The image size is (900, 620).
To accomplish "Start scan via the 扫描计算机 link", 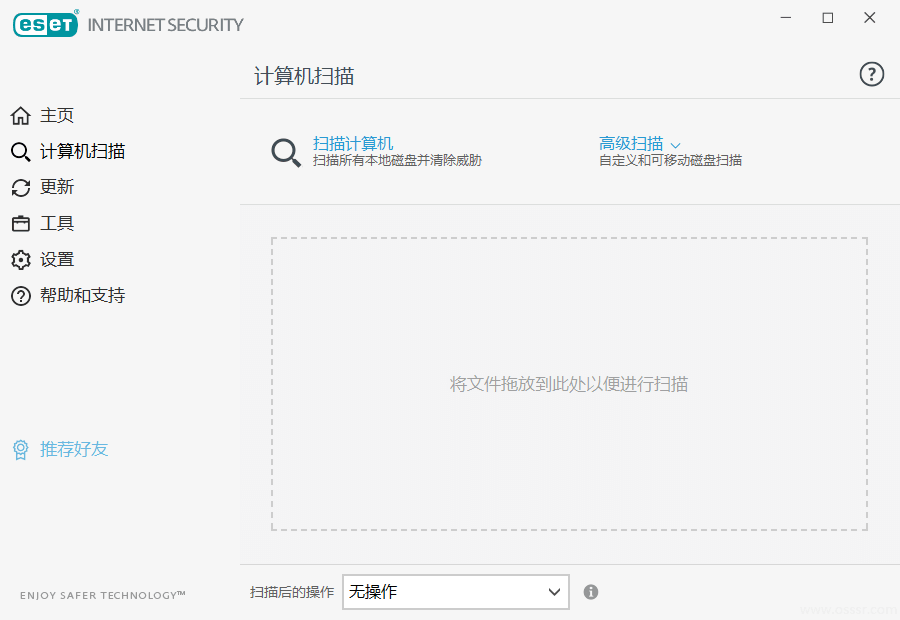I will point(353,143).
